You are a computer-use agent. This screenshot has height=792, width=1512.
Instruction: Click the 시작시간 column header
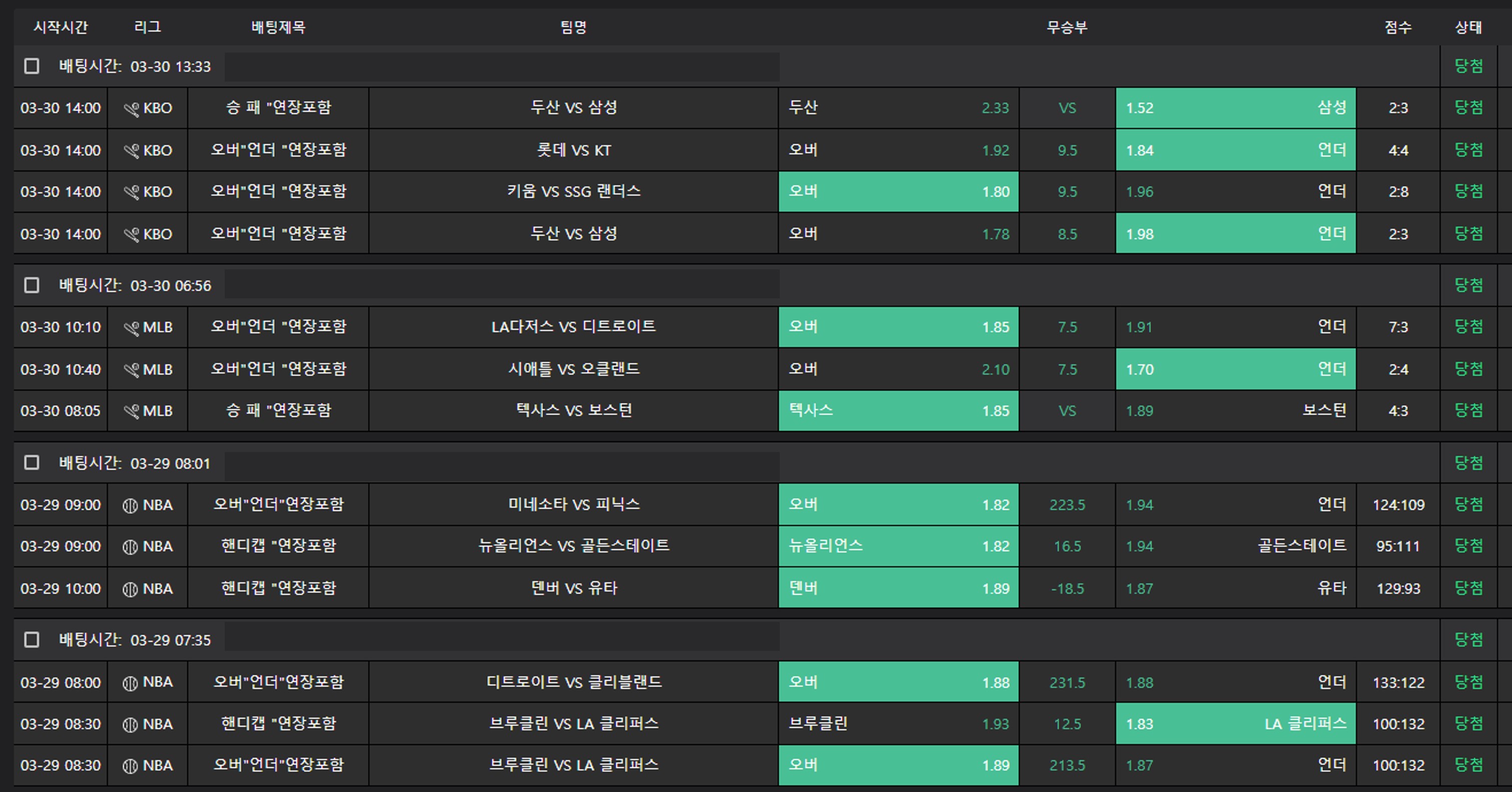[61, 27]
